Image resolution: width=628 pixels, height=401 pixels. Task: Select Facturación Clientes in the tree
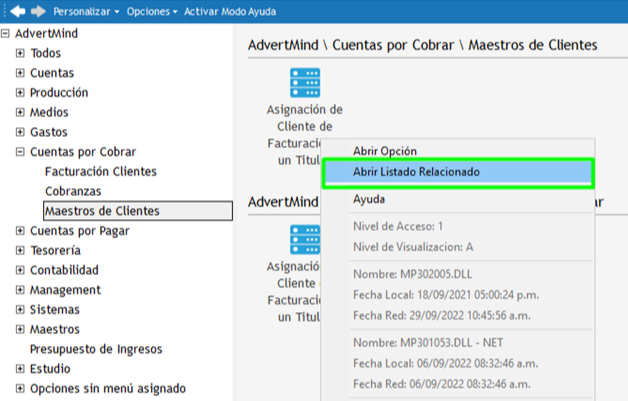[101, 171]
